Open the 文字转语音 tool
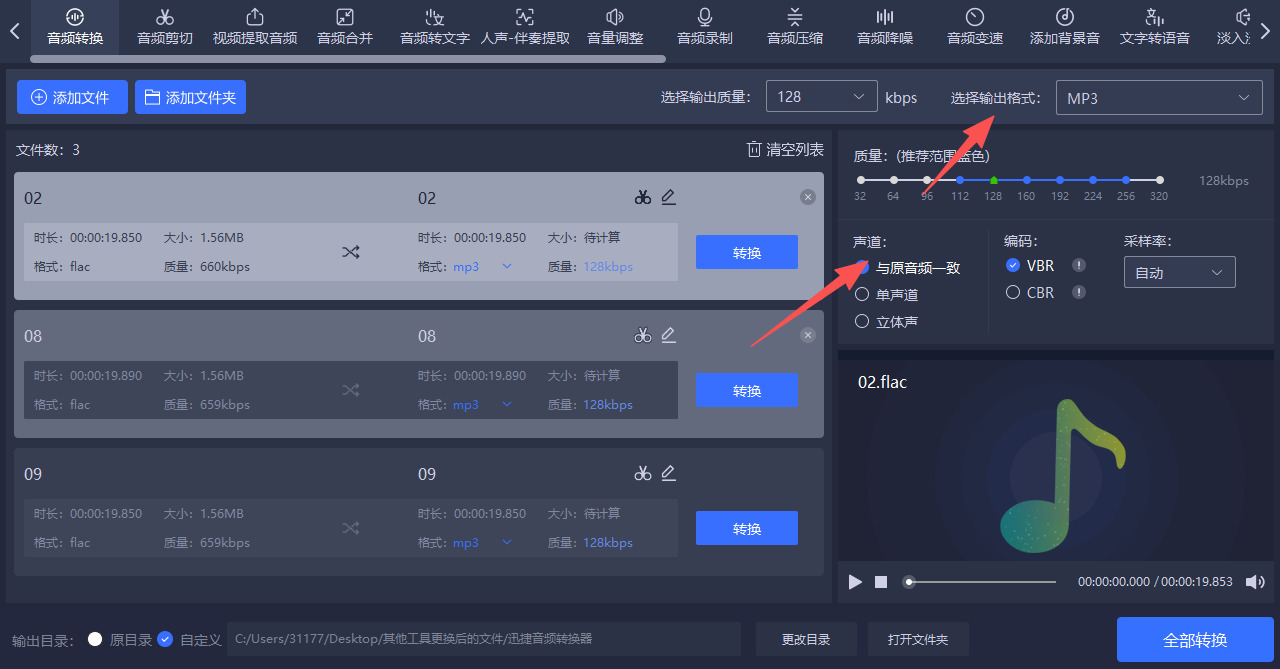This screenshot has height=669, width=1280. tap(1155, 27)
